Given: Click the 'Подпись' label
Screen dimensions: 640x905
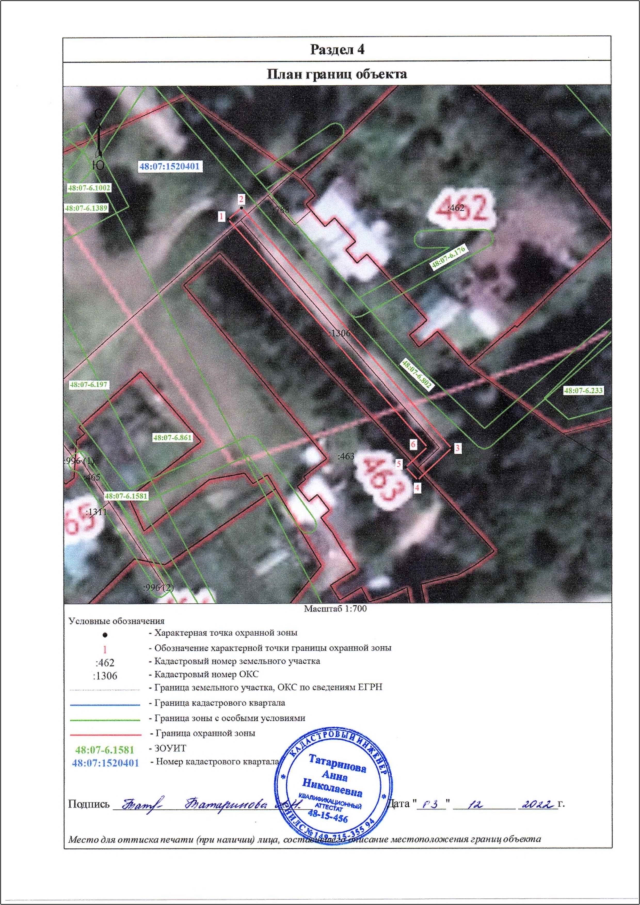Looking at the screenshot, I should pyautogui.click(x=88, y=805).
